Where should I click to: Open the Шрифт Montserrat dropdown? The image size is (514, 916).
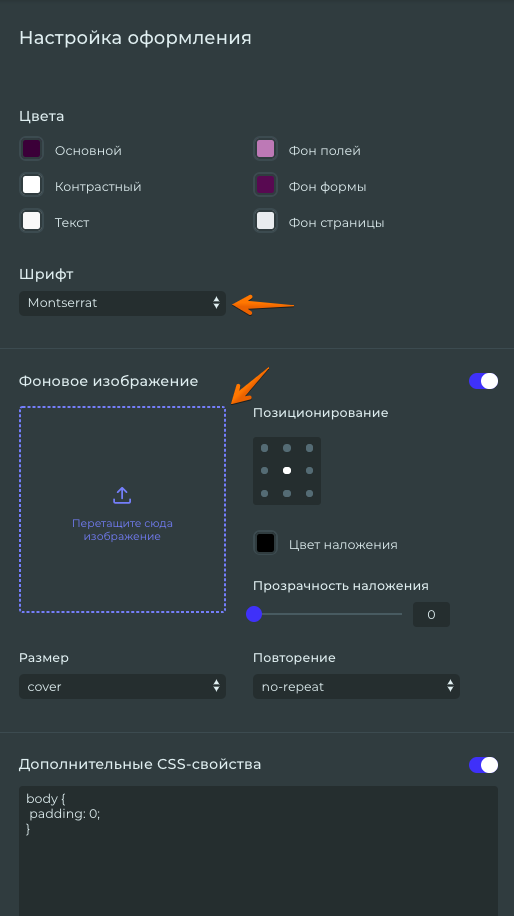tap(122, 303)
